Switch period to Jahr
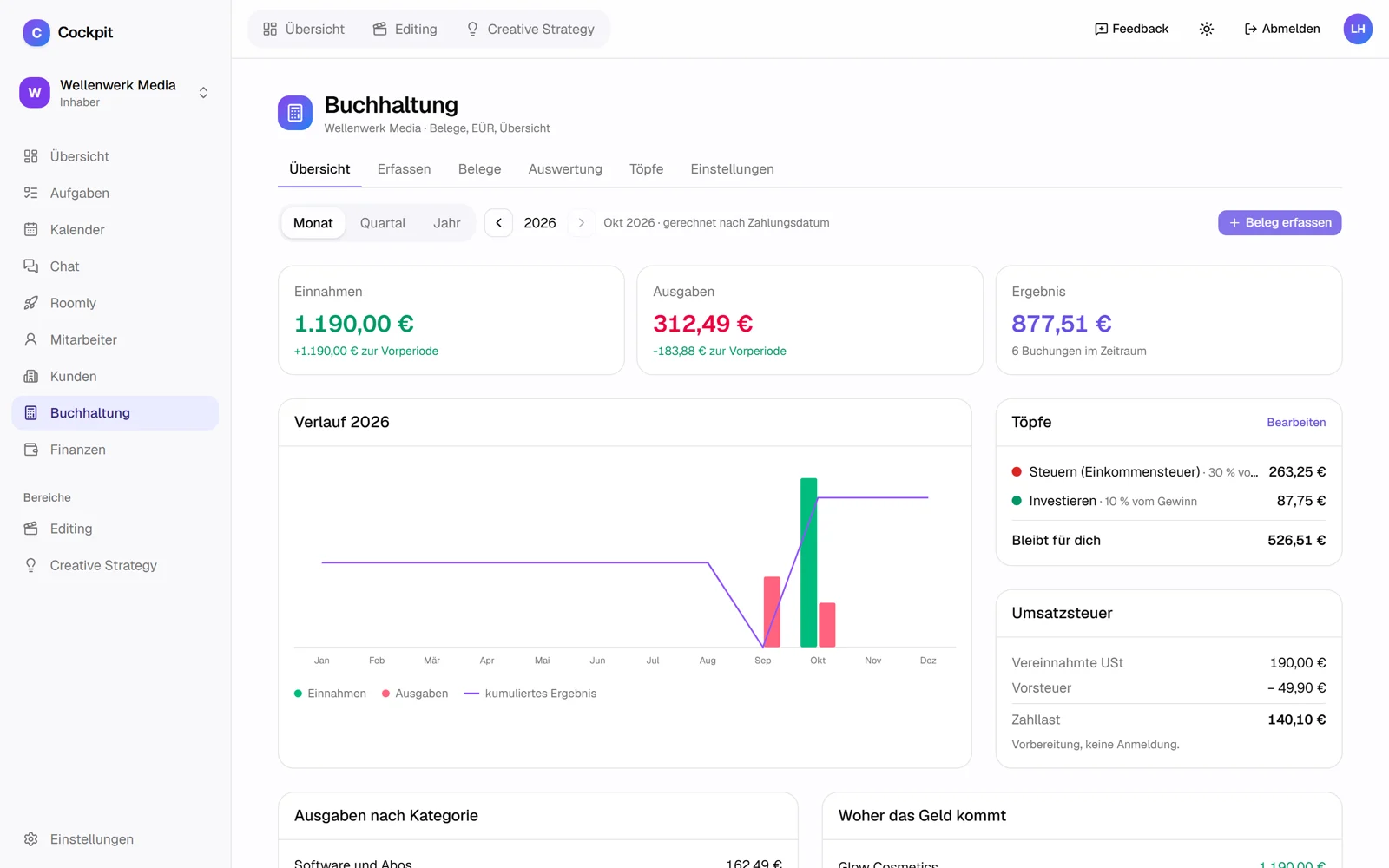Image resolution: width=1389 pixels, height=868 pixels. click(x=447, y=223)
